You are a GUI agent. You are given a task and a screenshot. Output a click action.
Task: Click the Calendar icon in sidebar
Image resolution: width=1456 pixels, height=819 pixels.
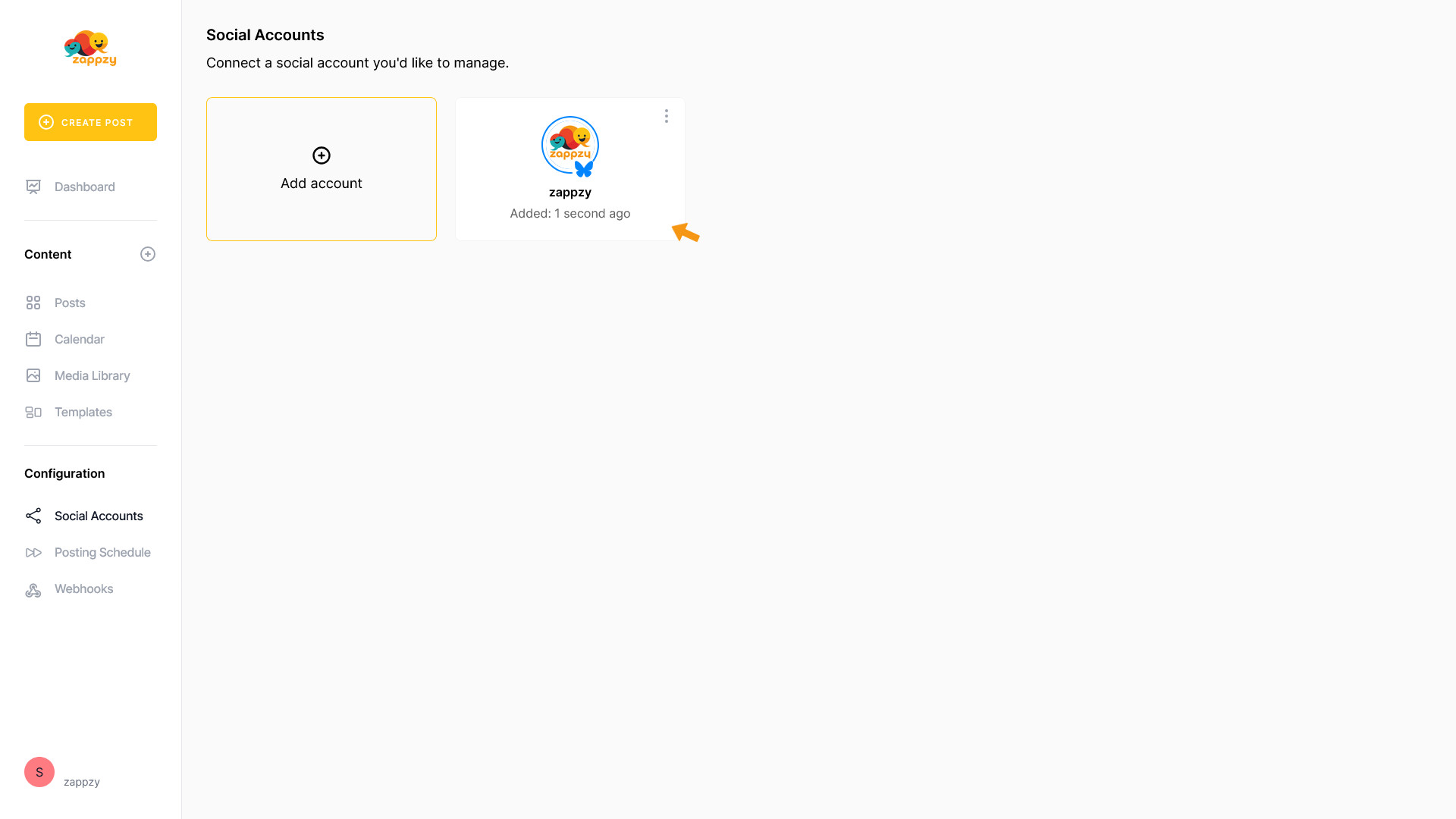tap(33, 339)
